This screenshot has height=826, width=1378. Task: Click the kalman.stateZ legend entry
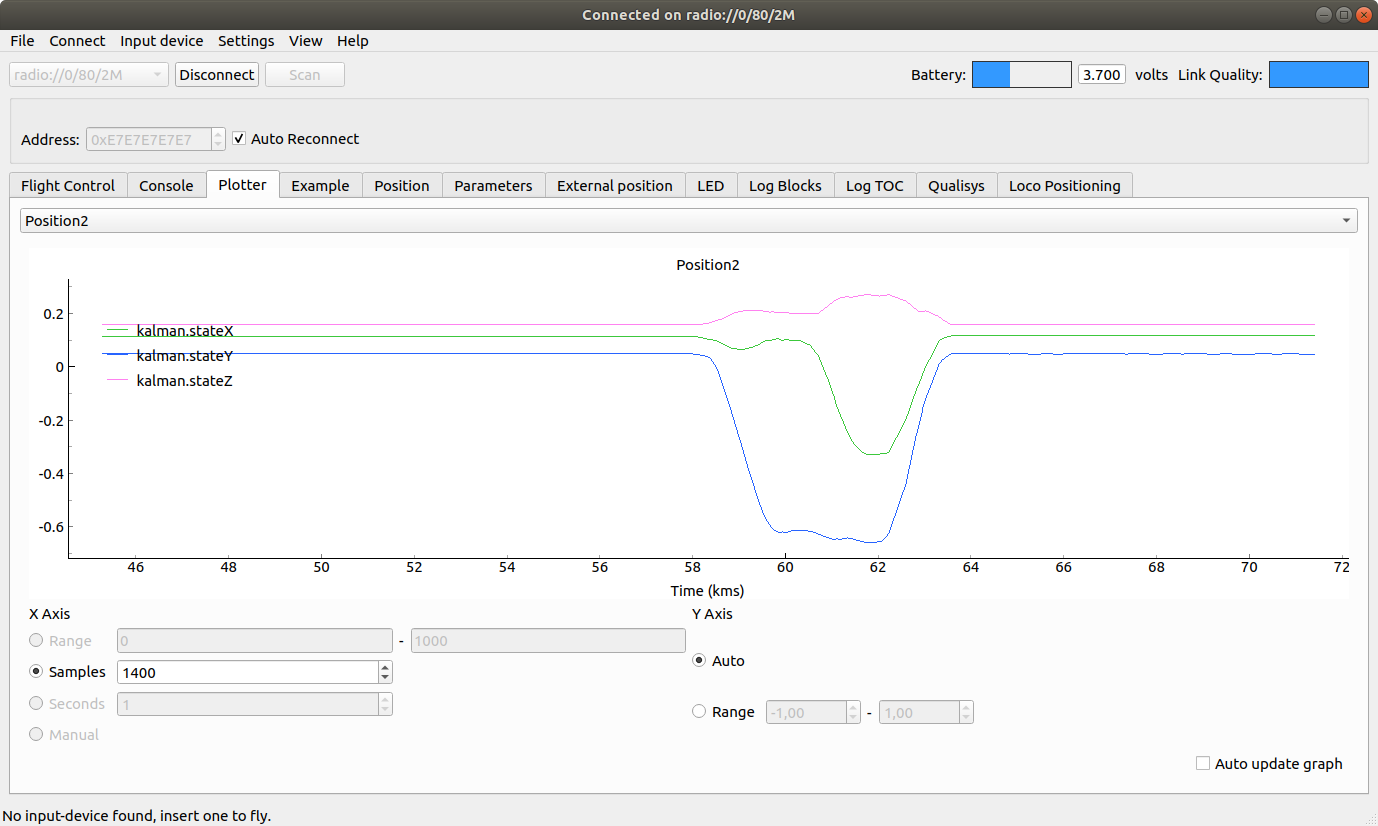[x=184, y=381]
